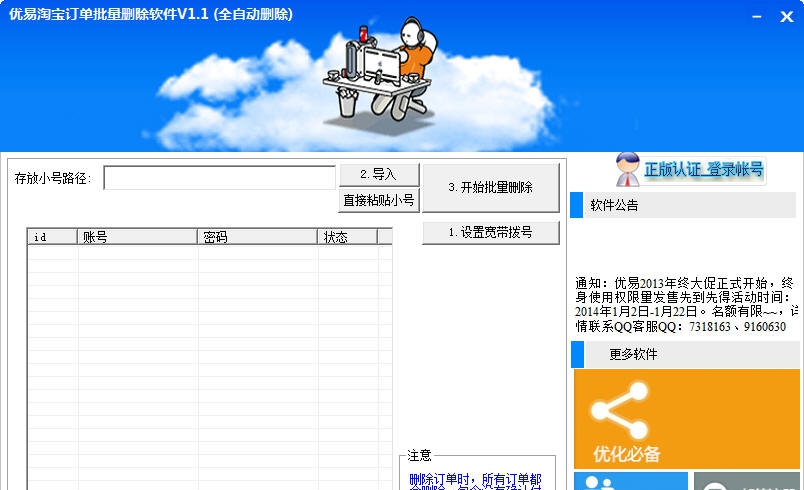
Task: Minimize the window
Action: pos(757,17)
